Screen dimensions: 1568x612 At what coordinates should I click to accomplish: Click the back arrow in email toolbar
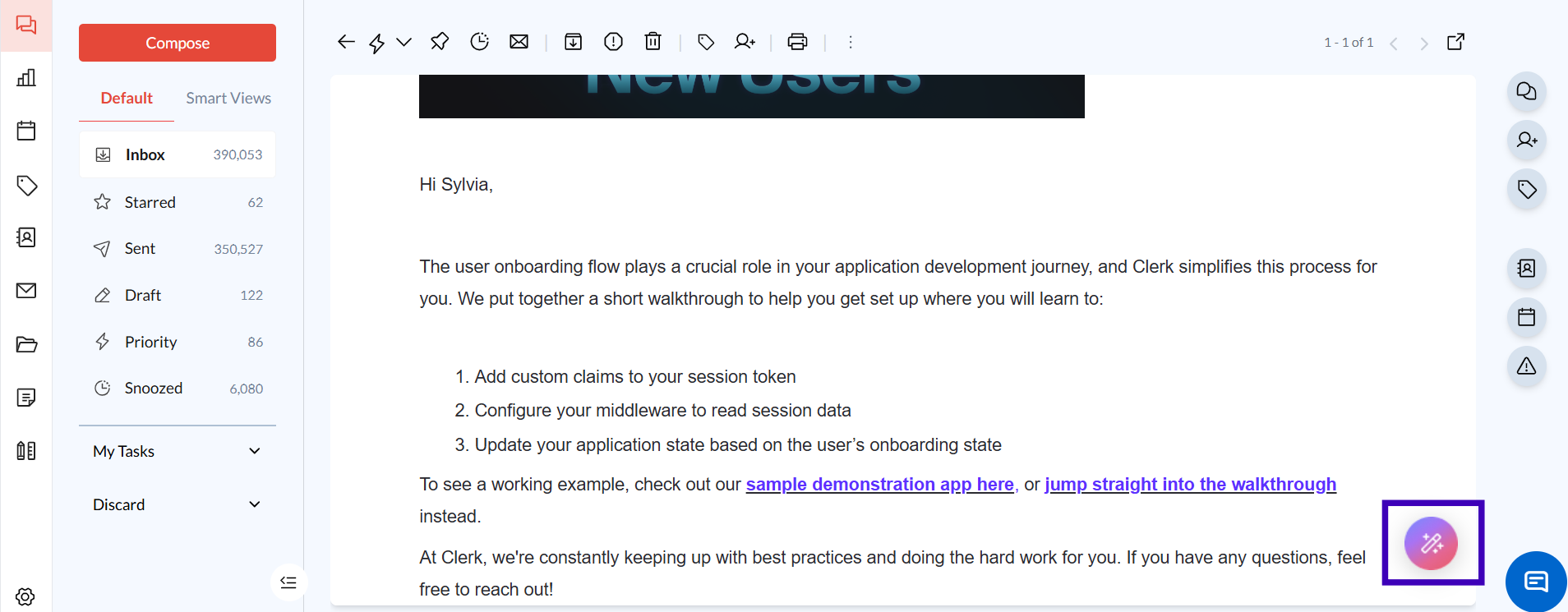346,42
